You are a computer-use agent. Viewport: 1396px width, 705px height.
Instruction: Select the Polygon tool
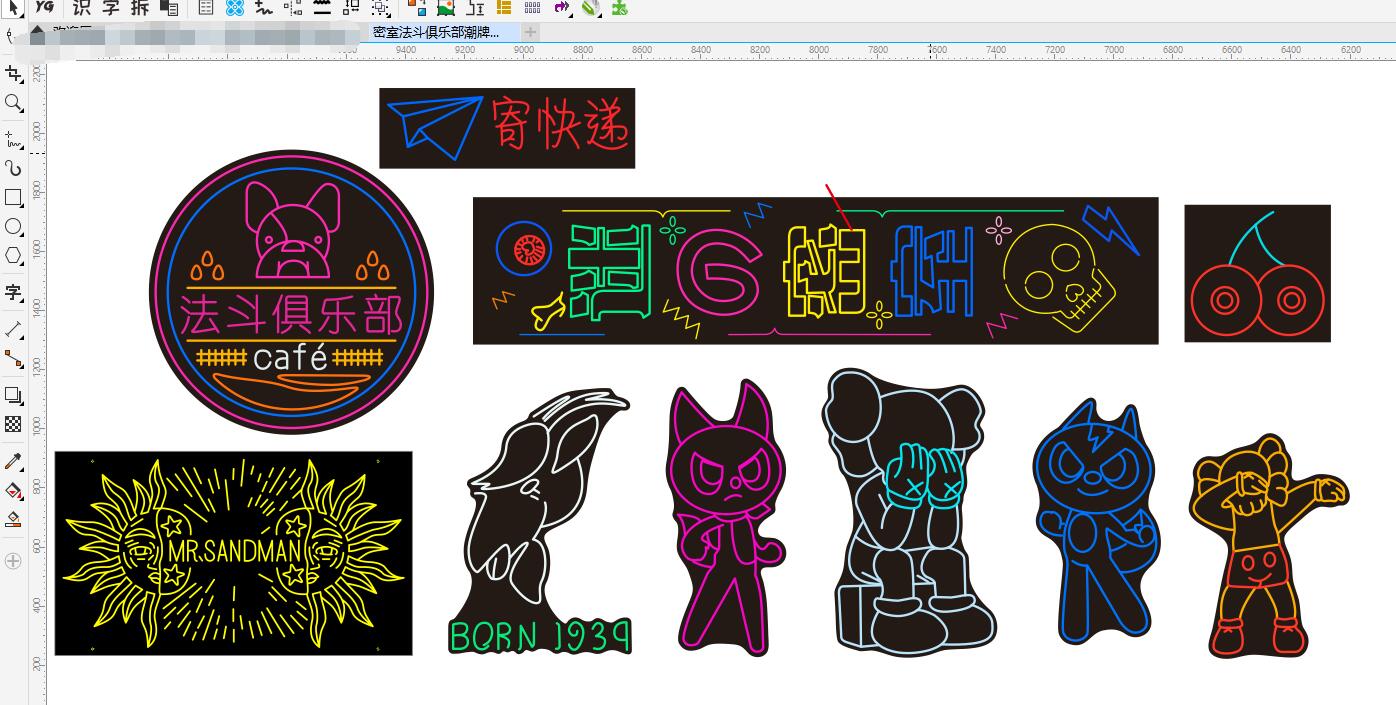[13, 256]
